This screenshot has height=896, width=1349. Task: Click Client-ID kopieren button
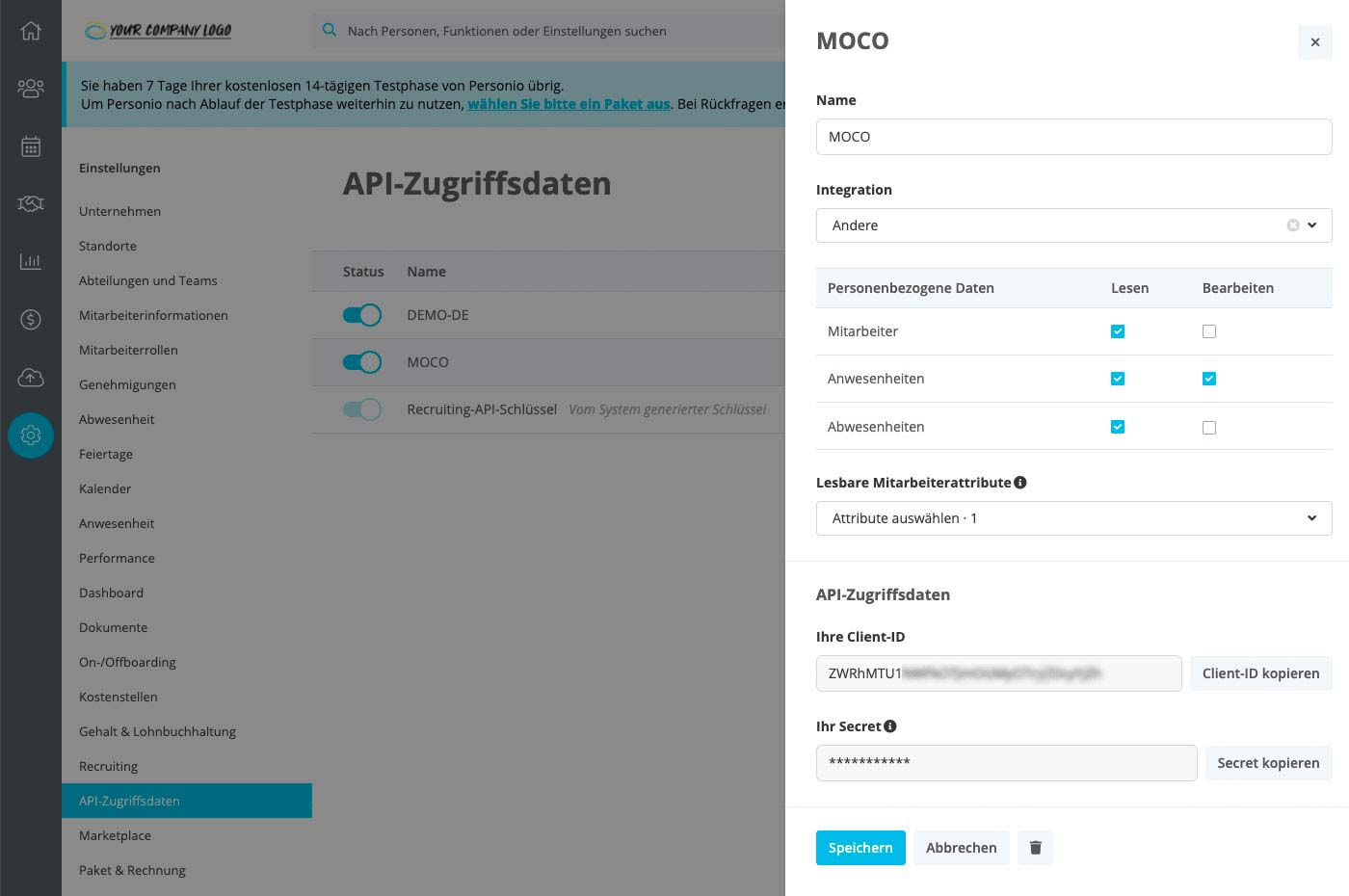[1261, 673]
